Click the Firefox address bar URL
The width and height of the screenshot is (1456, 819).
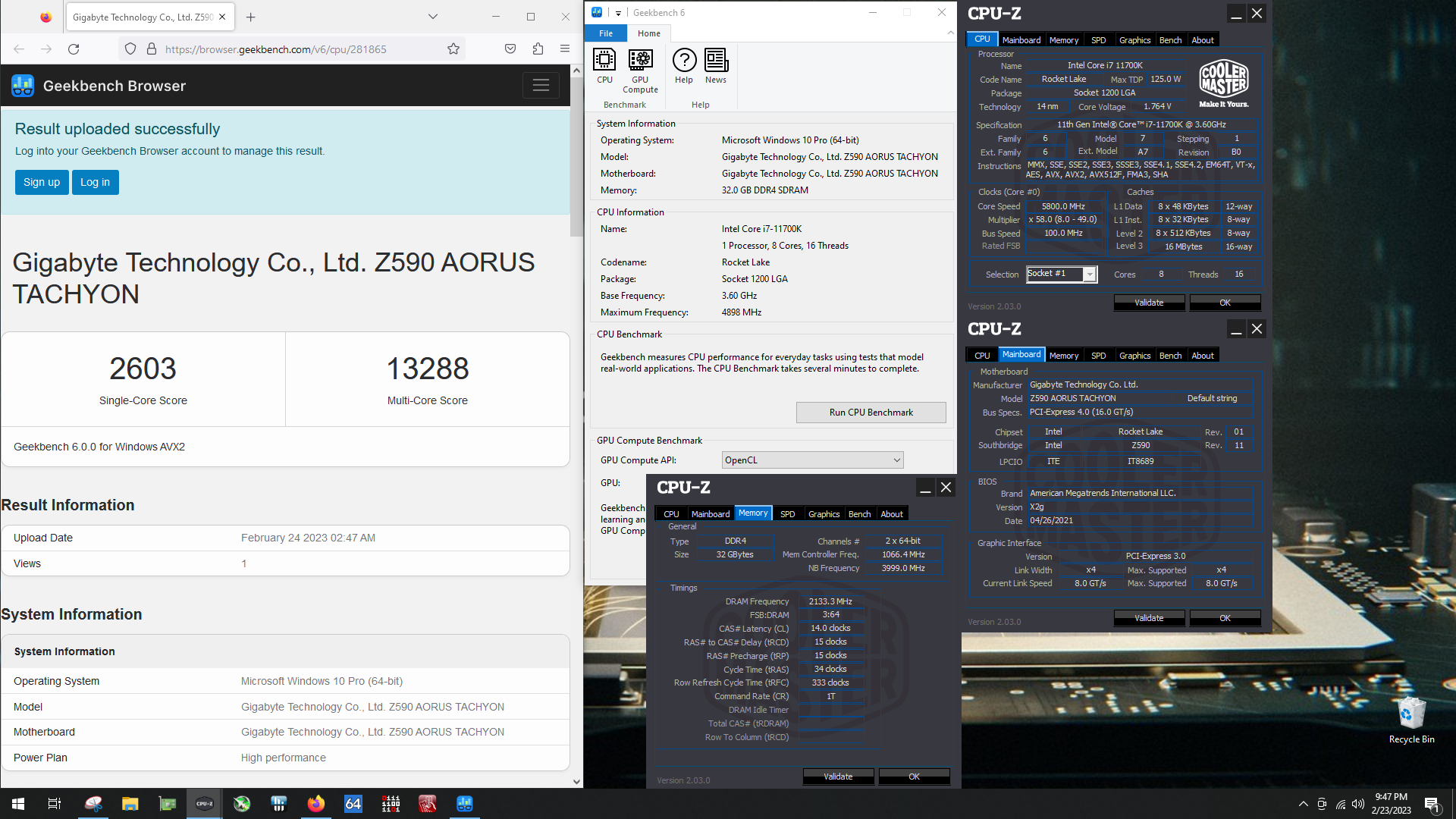pyautogui.click(x=275, y=49)
